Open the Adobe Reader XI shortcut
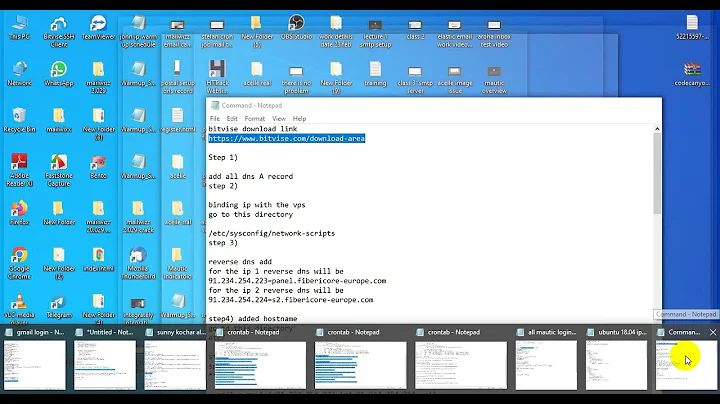 coord(19,170)
